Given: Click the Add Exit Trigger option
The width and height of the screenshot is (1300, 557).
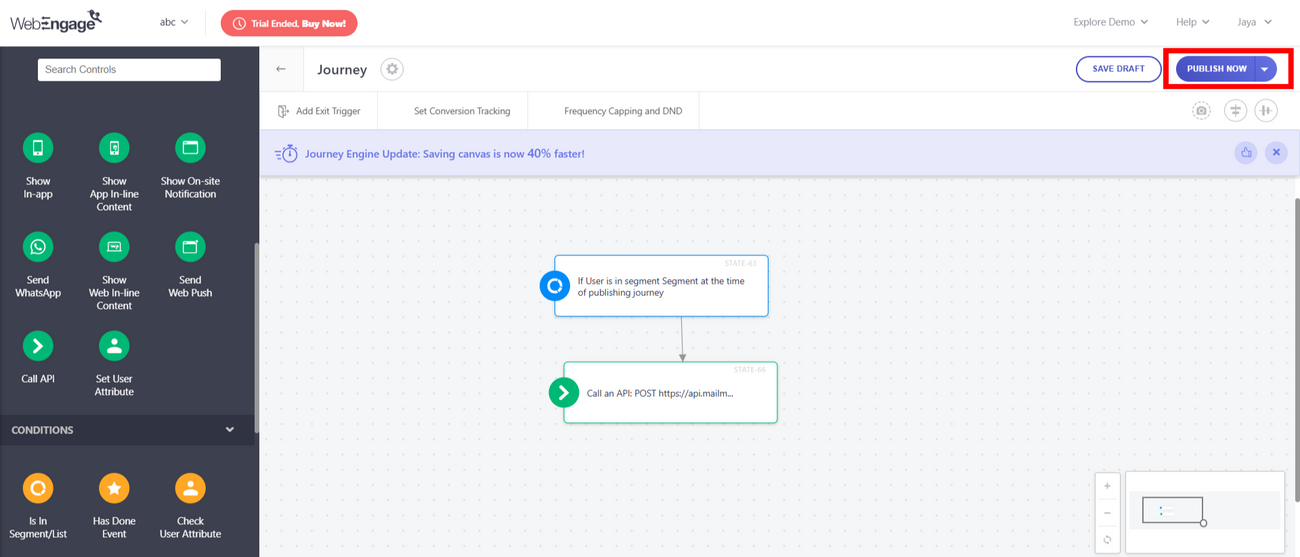Looking at the screenshot, I should tap(319, 111).
